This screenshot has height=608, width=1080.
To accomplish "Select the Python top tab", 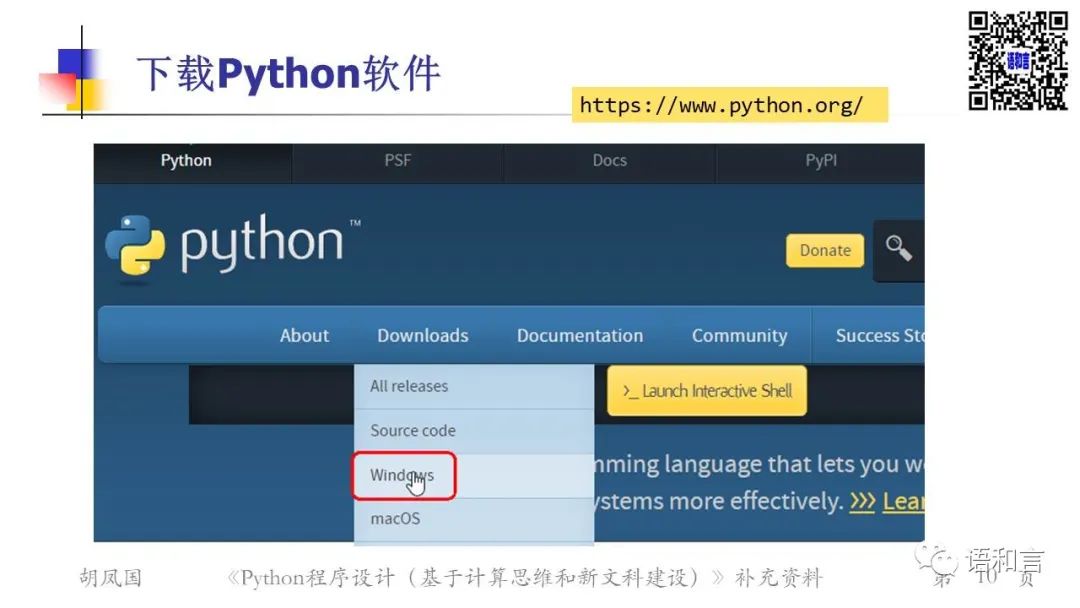I will tap(186, 160).
